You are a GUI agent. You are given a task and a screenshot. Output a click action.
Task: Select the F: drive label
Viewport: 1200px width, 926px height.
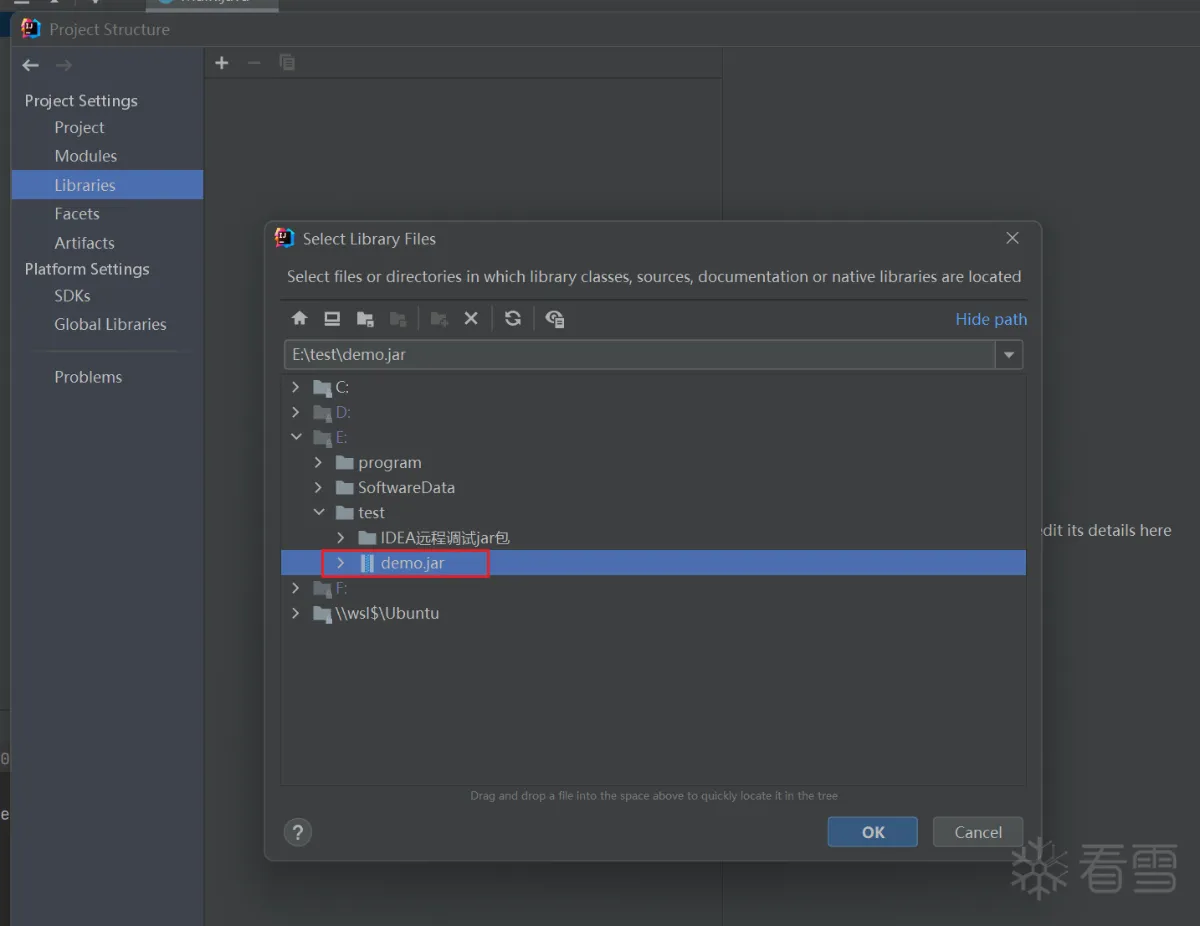(342, 588)
